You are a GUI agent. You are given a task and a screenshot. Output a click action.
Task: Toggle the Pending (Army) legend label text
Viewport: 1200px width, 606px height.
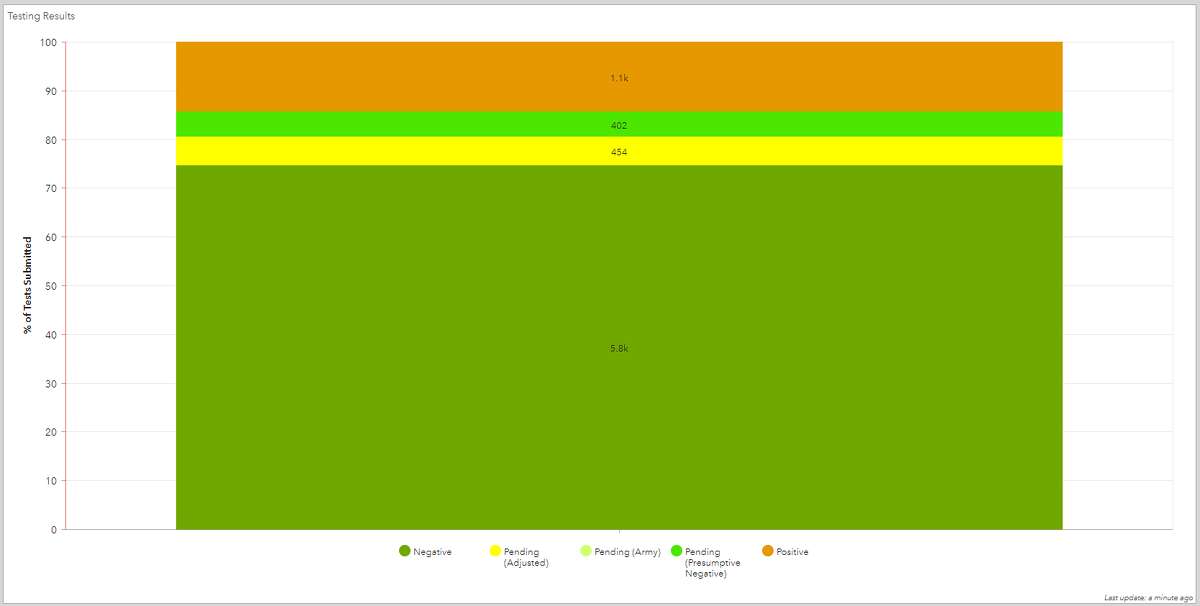pos(627,552)
